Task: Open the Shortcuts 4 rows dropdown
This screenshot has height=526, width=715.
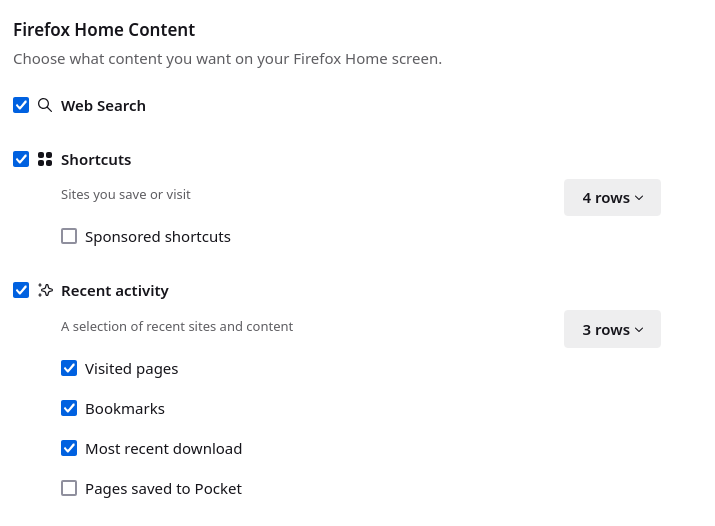Action: click(612, 197)
